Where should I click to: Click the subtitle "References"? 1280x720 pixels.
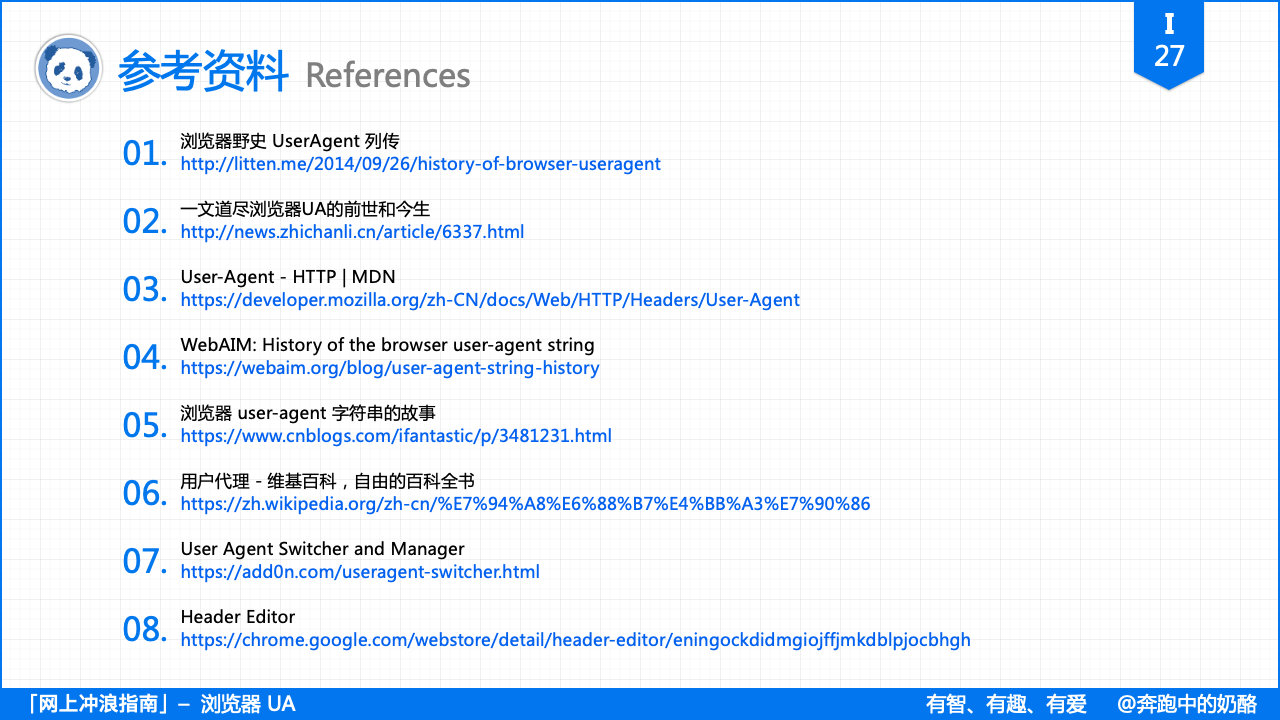pyautogui.click(x=388, y=75)
